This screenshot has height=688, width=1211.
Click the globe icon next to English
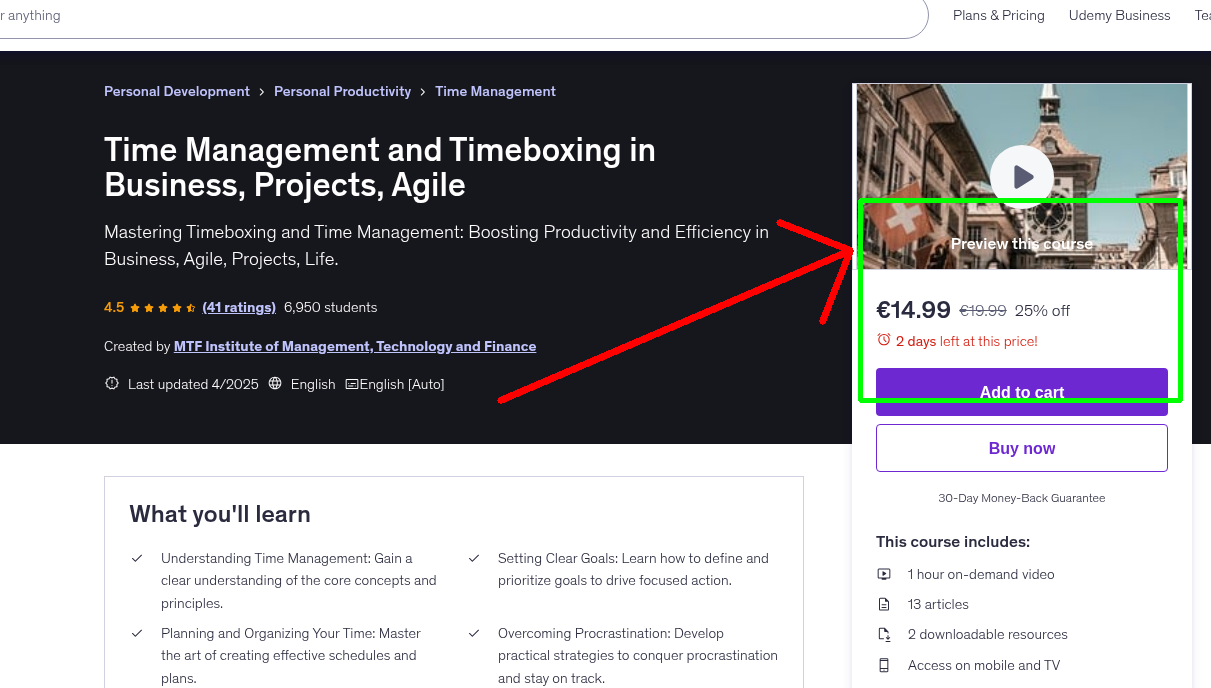pyautogui.click(x=274, y=383)
